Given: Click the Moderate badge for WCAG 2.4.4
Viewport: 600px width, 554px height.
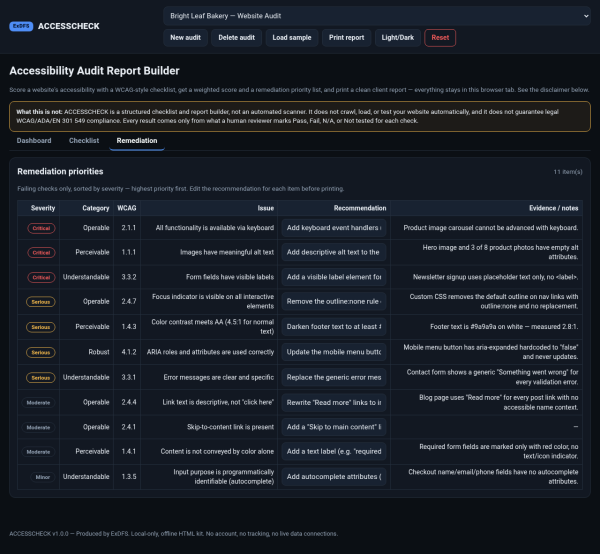Looking at the screenshot, I should pos(38,403).
